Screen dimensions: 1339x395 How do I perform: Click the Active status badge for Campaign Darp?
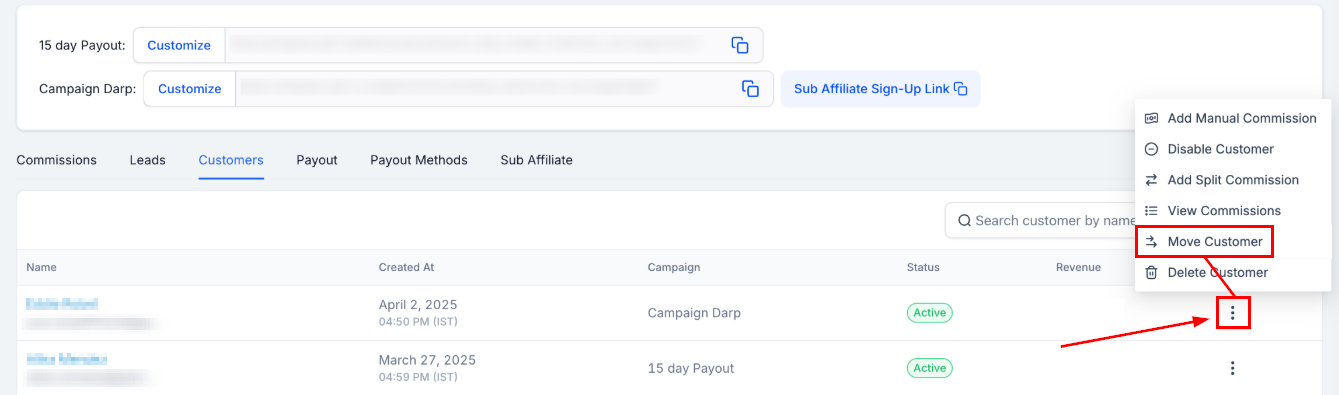tap(930, 313)
